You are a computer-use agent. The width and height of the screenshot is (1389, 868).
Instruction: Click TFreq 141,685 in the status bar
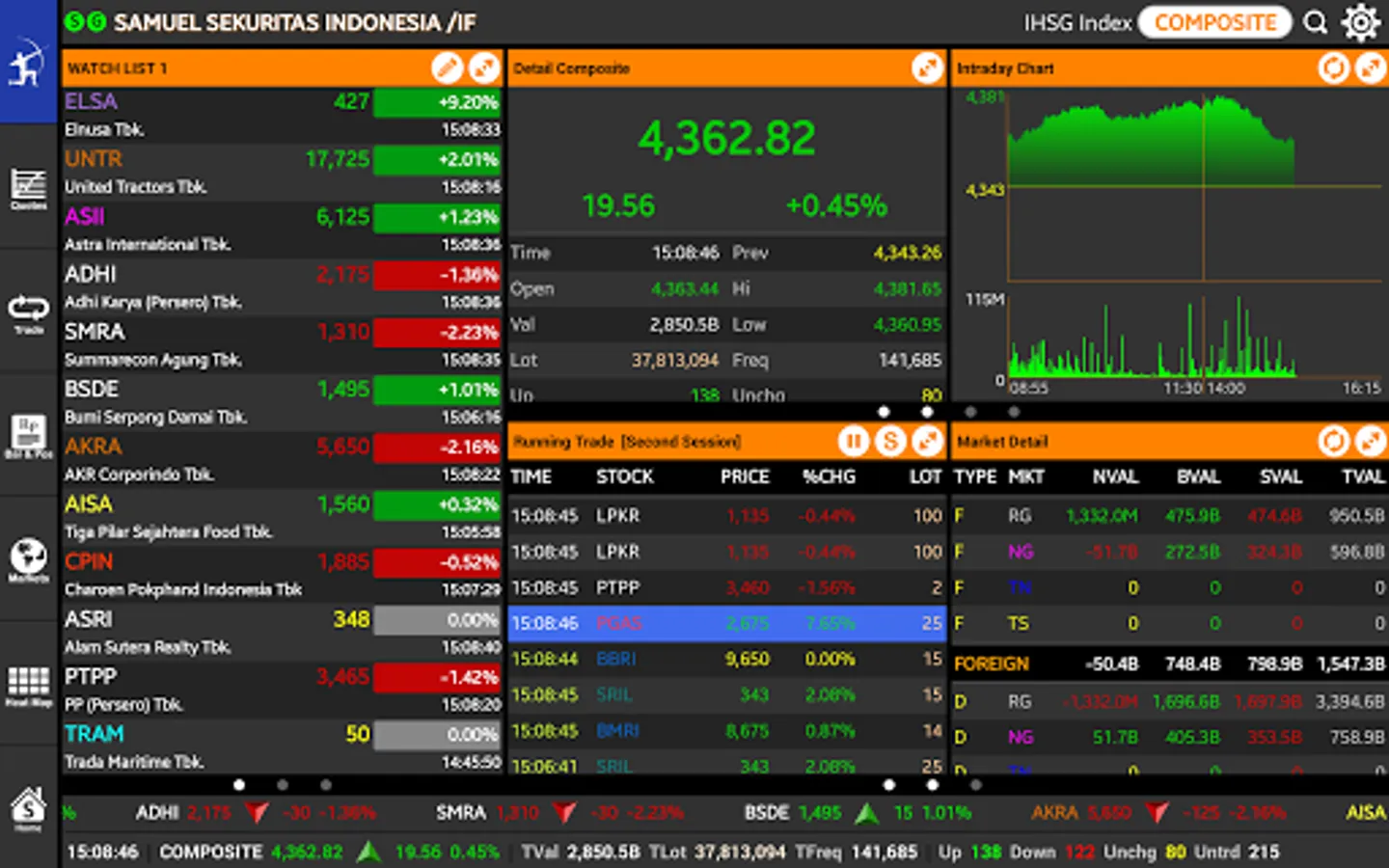(x=856, y=853)
